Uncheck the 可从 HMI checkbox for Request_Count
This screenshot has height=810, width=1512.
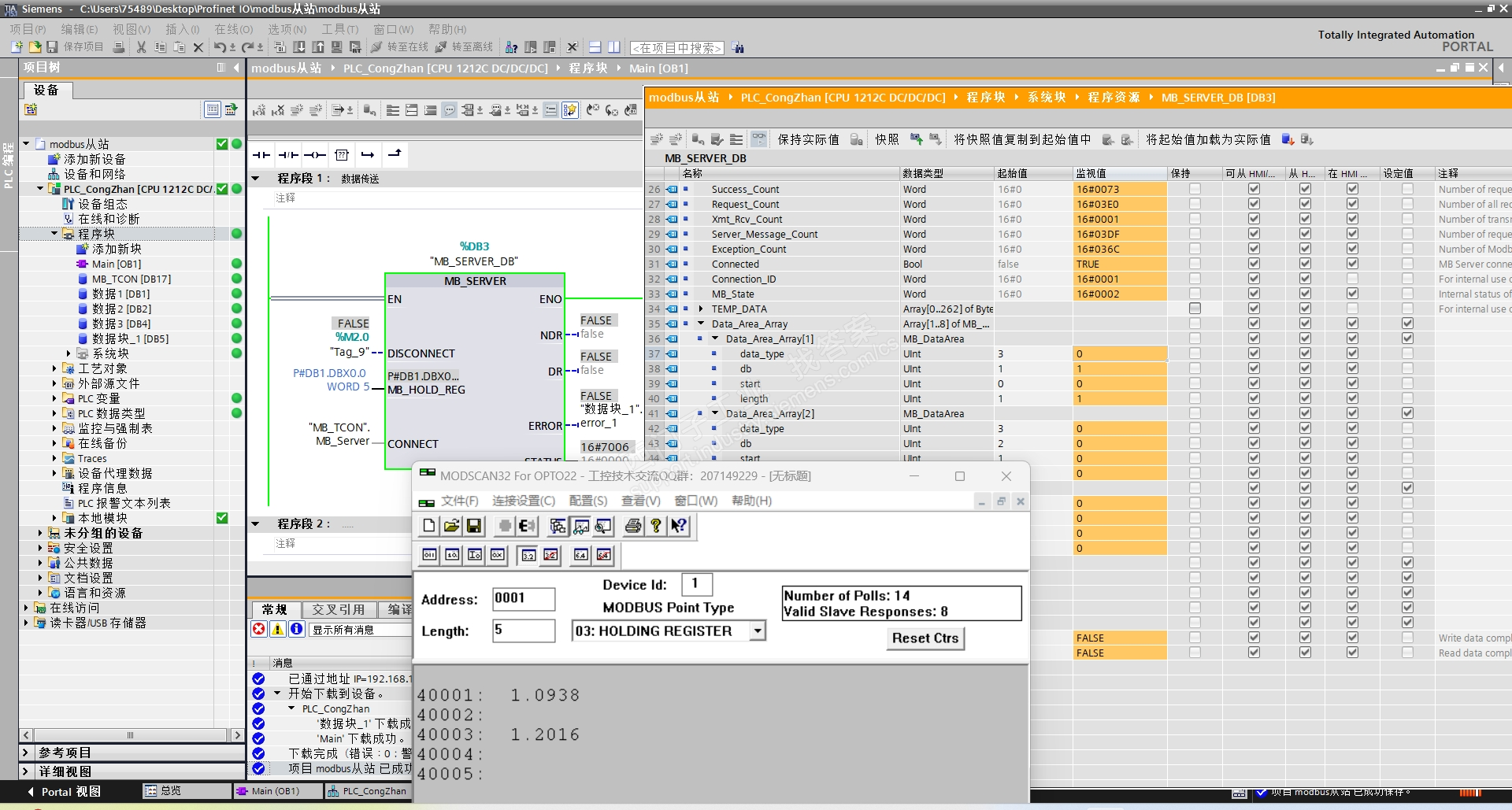pyautogui.click(x=1254, y=204)
